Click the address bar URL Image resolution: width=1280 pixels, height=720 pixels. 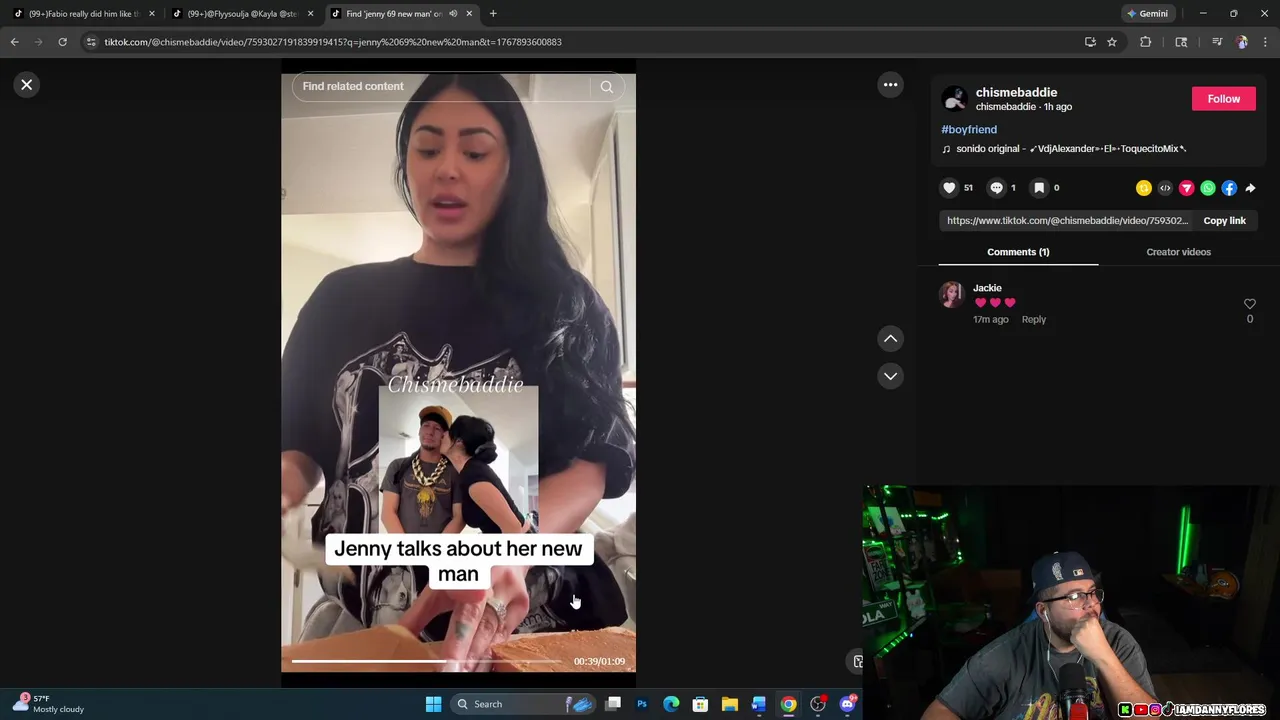(333, 42)
